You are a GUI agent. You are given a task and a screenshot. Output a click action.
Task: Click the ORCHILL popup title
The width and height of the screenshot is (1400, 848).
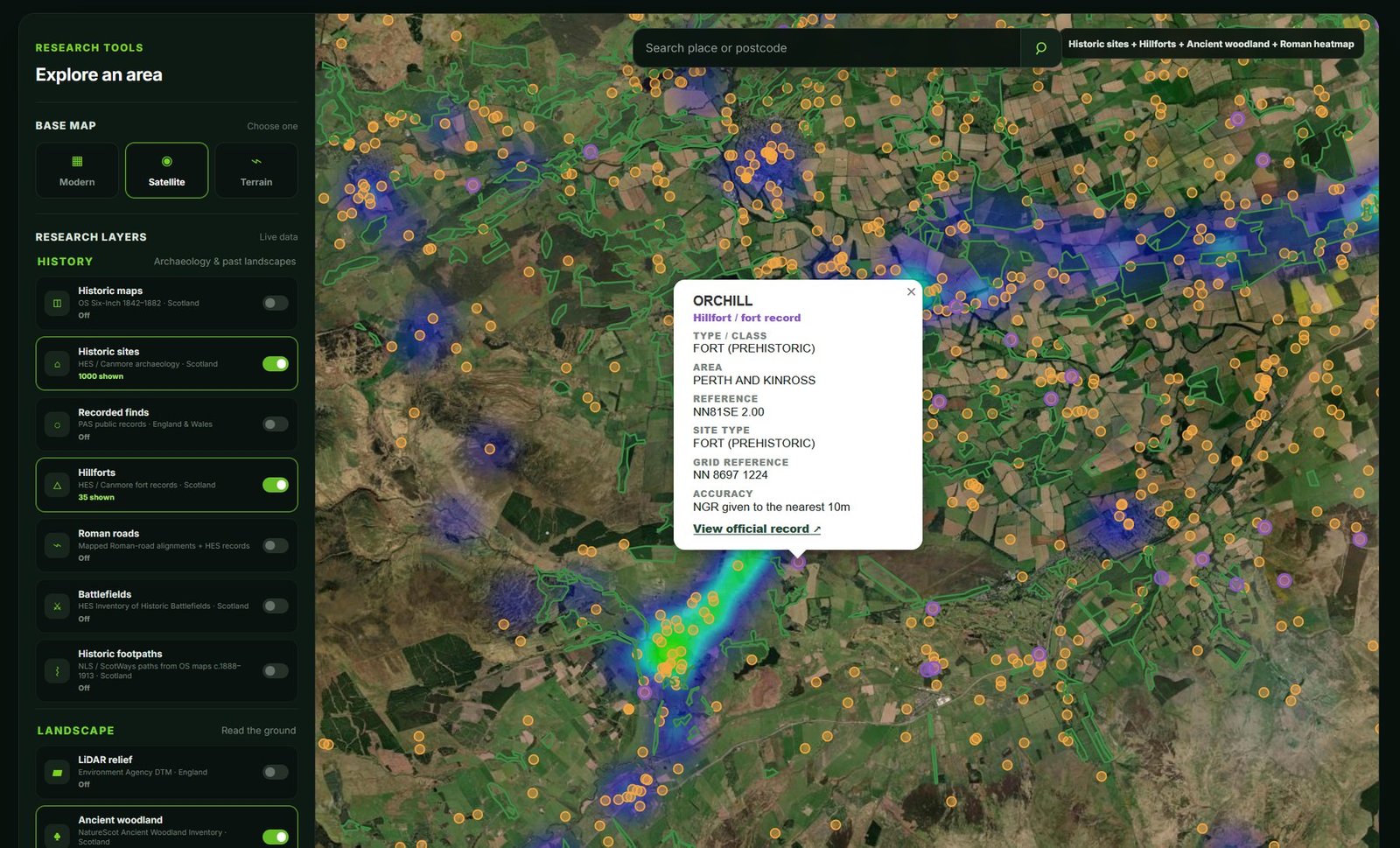tap(723, 300)
